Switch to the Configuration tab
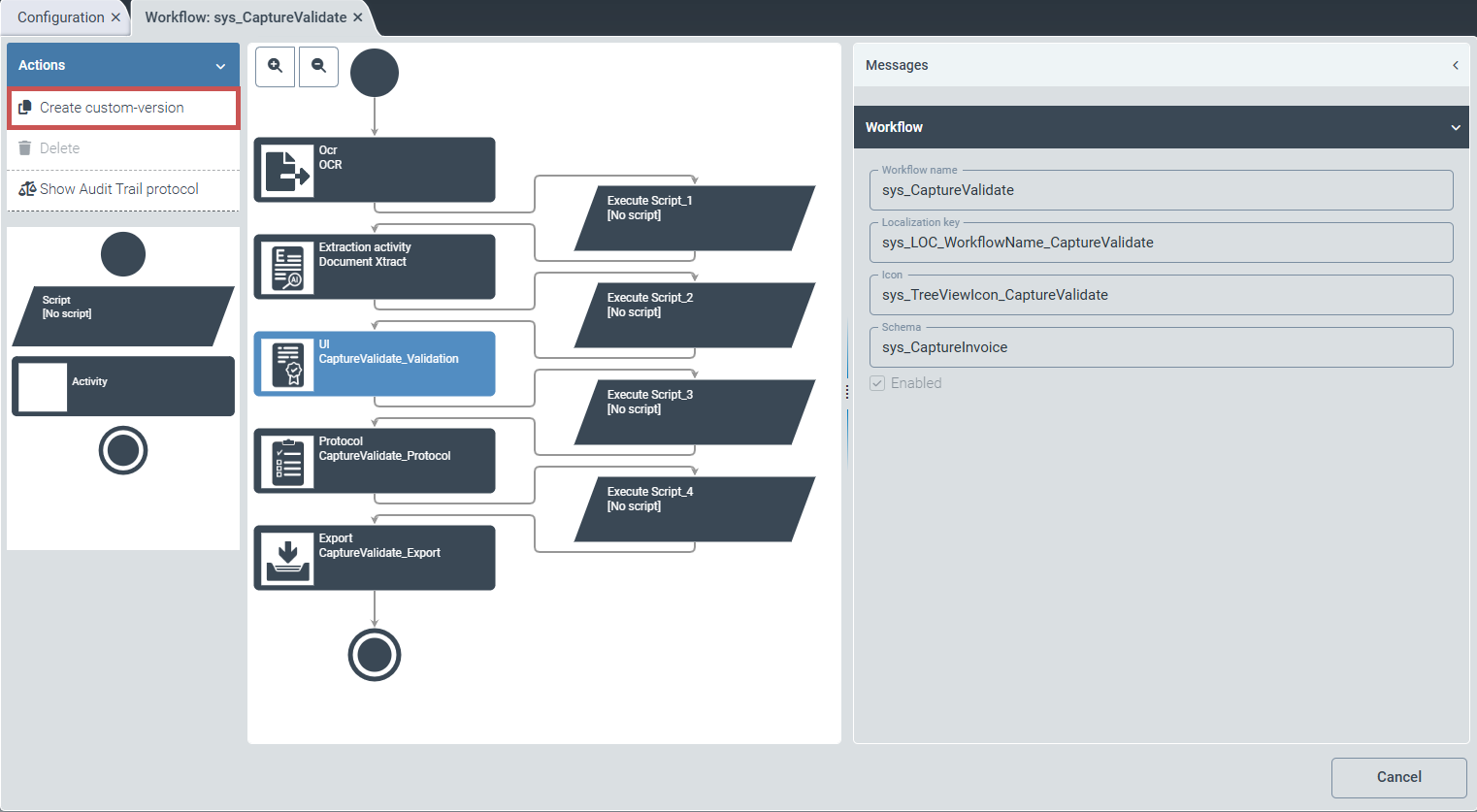Image resolution: width=1477 pixels, height=812 pixels. 58,16
